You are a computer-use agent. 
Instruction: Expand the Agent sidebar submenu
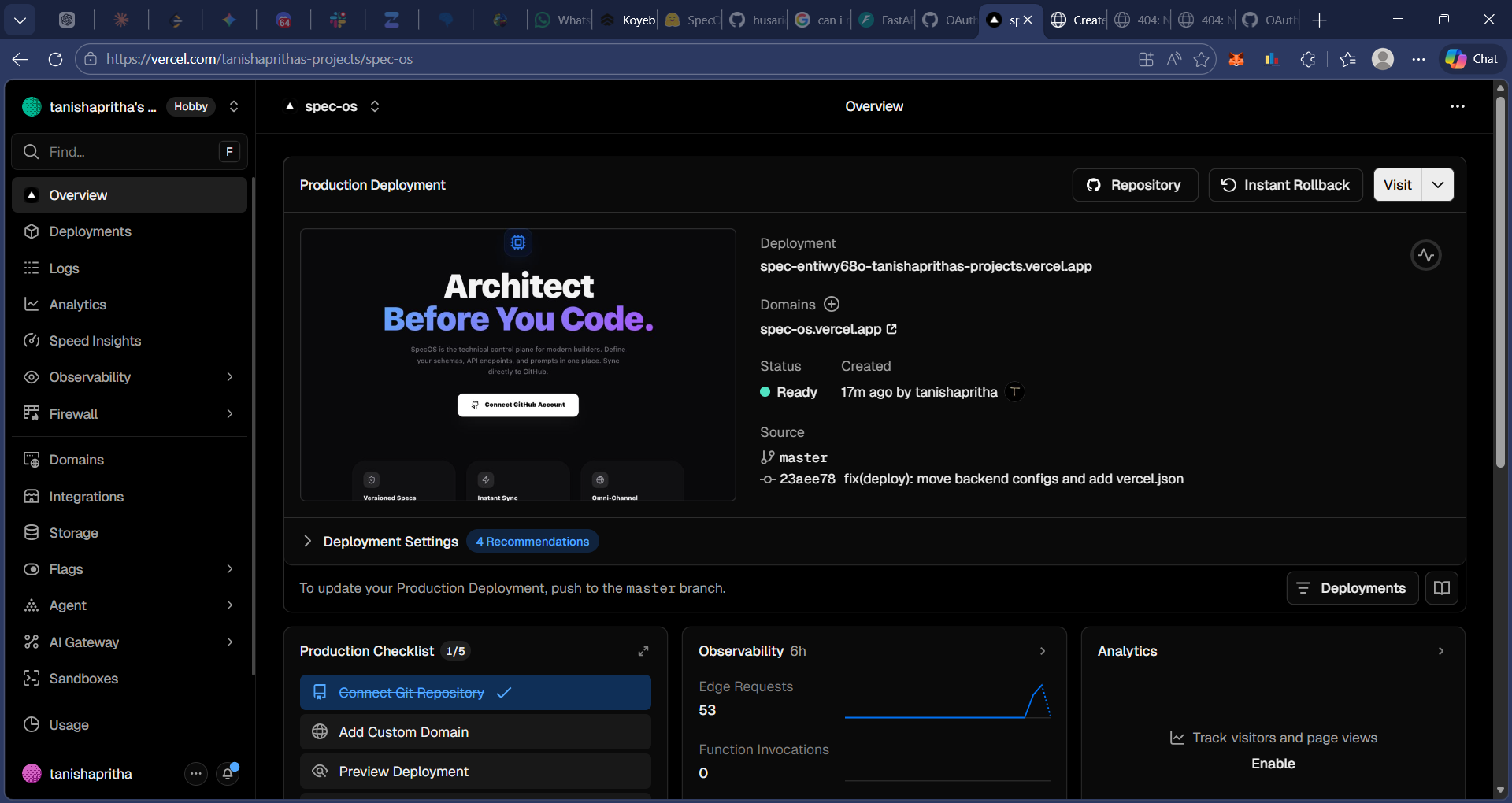[x=229, y=605]
